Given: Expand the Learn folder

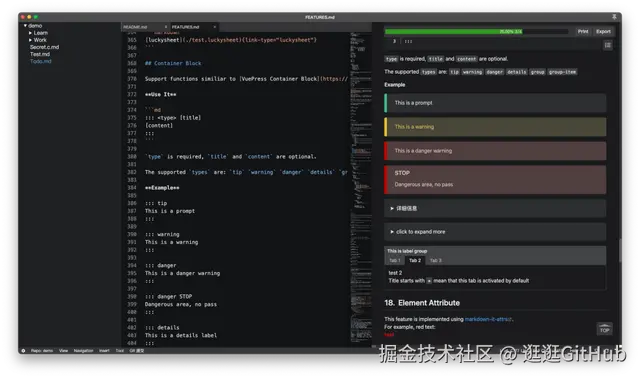Looking at the screenshot, I should (x=30, y=33).
